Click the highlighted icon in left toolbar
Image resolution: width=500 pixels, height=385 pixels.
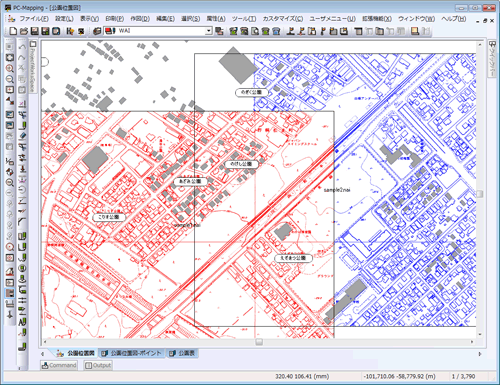tap(10, 293)
